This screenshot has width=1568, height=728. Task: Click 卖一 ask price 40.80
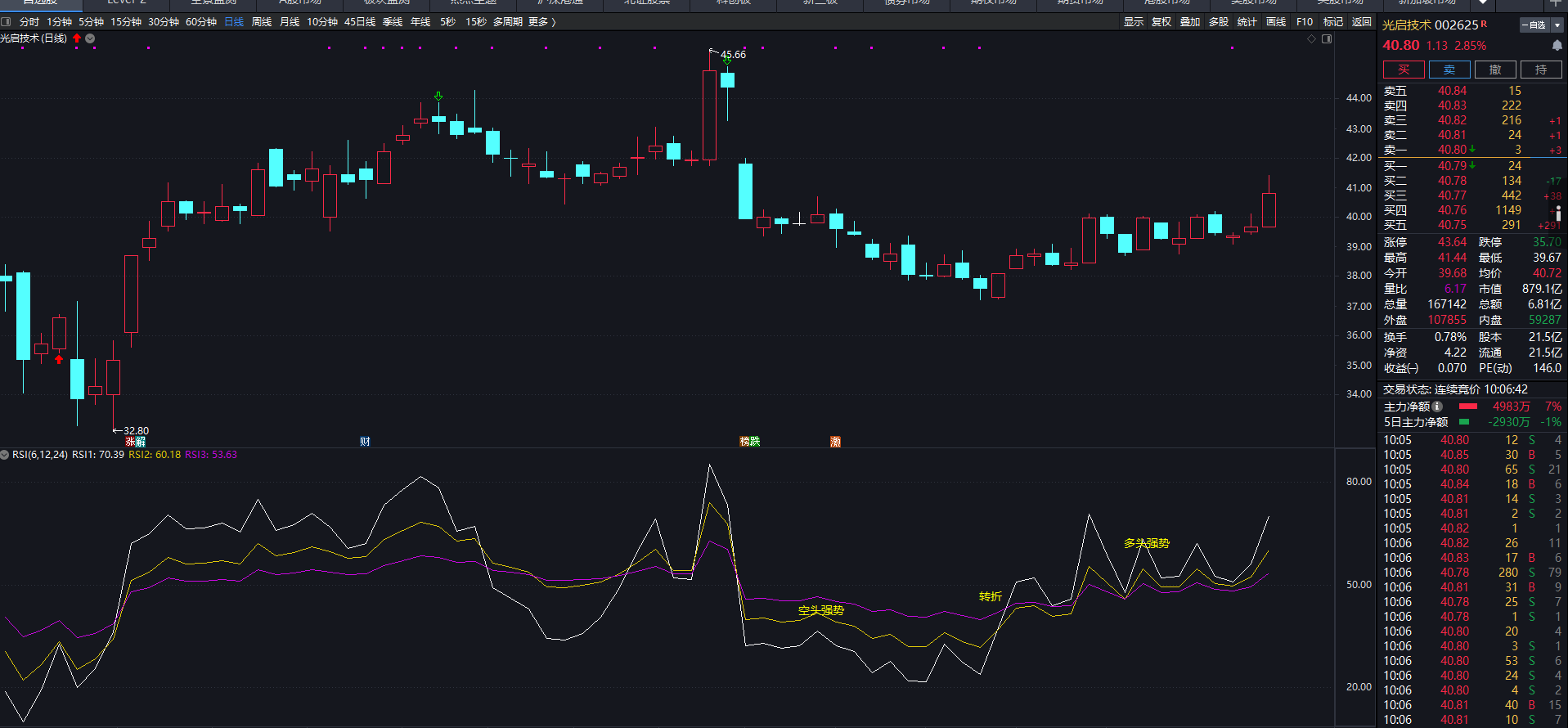(1453, 150)
